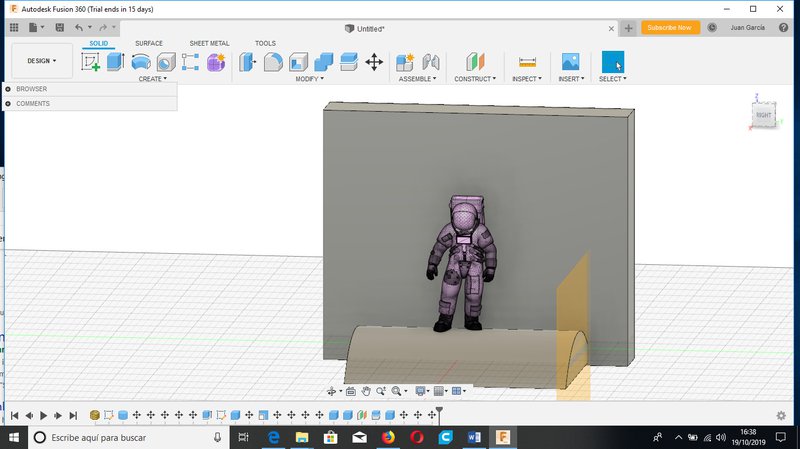The image size is (800, 449).
Task: Select the Create Sketch tool
Action: pyautogui.click(x=90, y=62)
